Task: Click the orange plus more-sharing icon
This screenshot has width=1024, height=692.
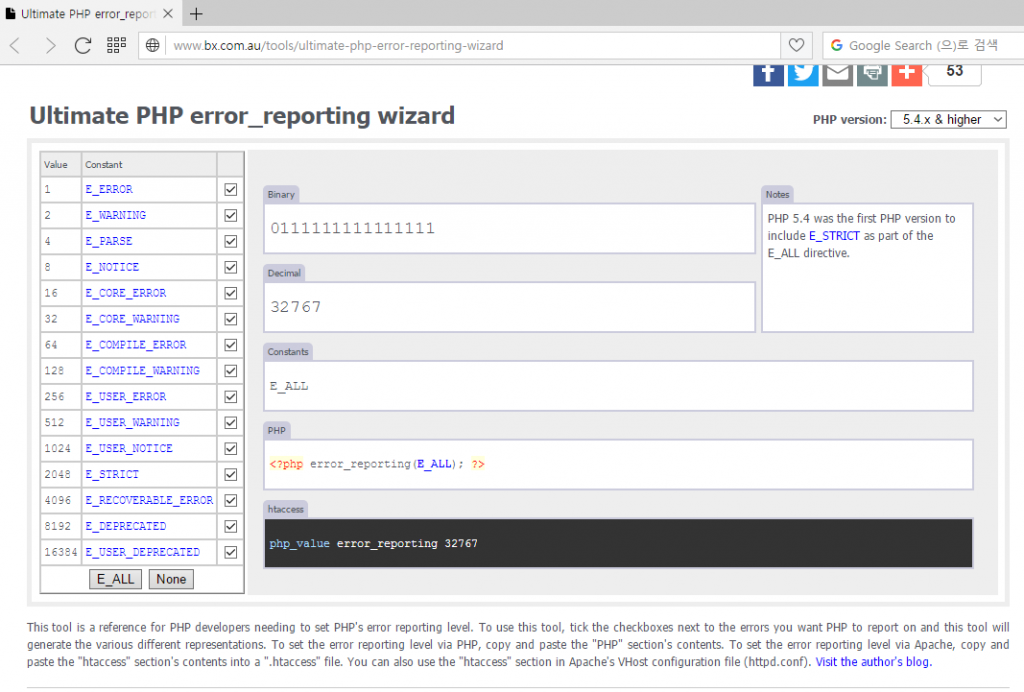Action: coord(906,73)
